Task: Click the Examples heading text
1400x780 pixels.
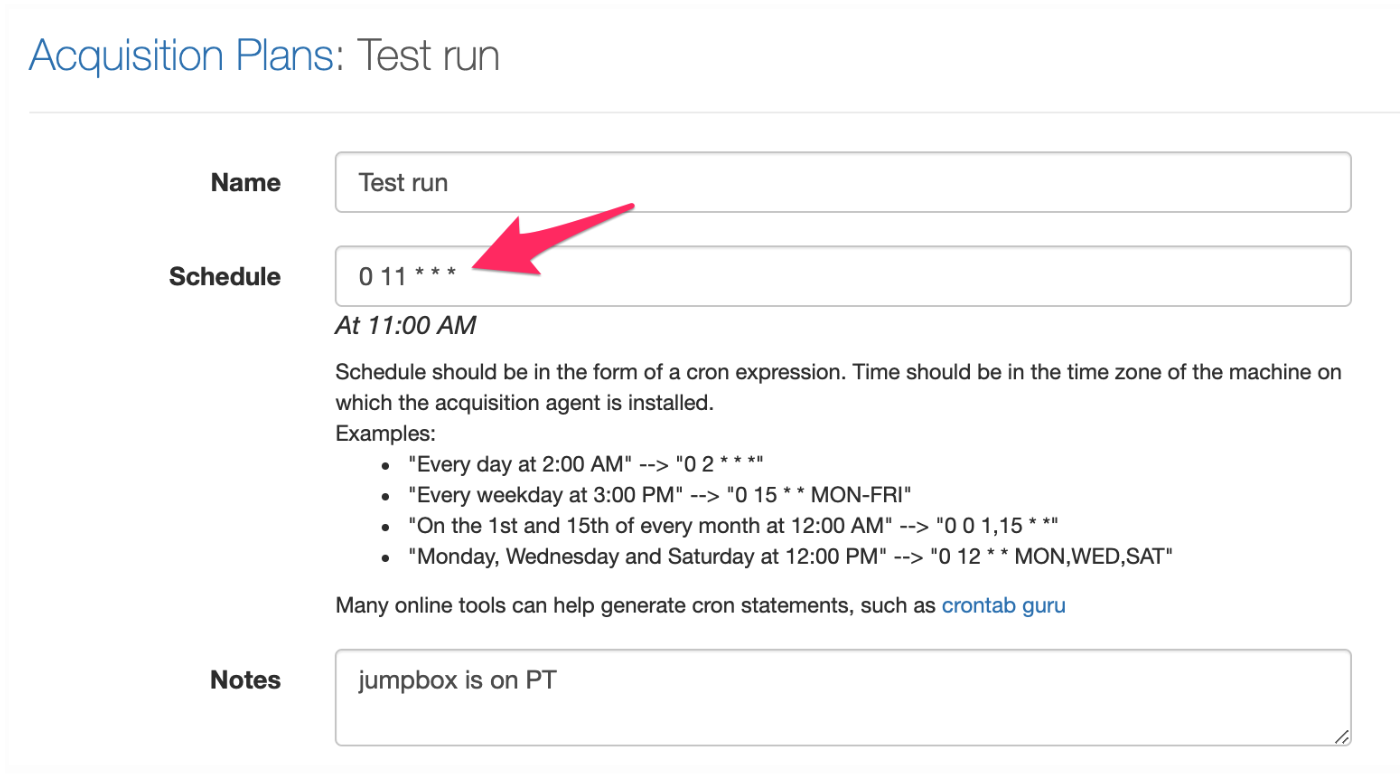Action: point(385,433)
